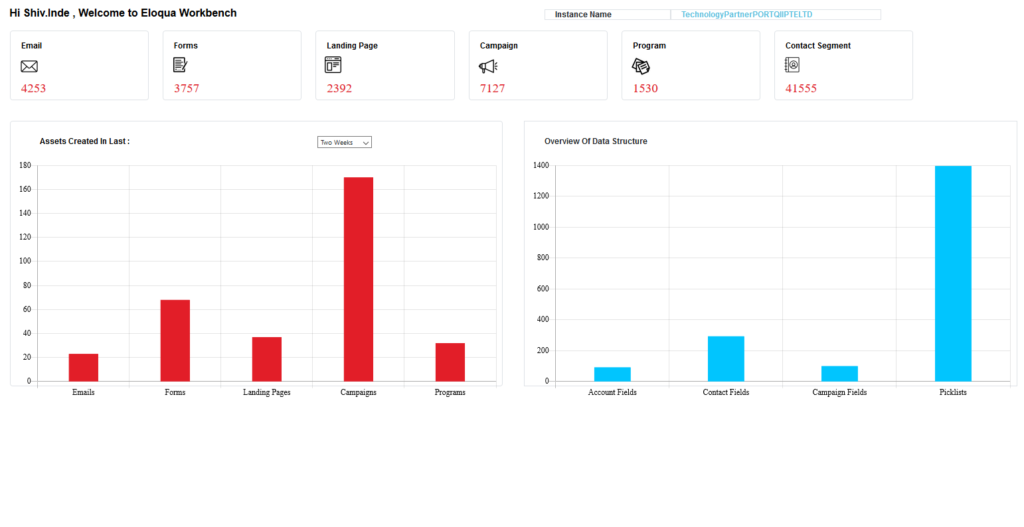Click the Program count 1530
This screenshot has width=1024, height=527.
(x=645, y=88)
